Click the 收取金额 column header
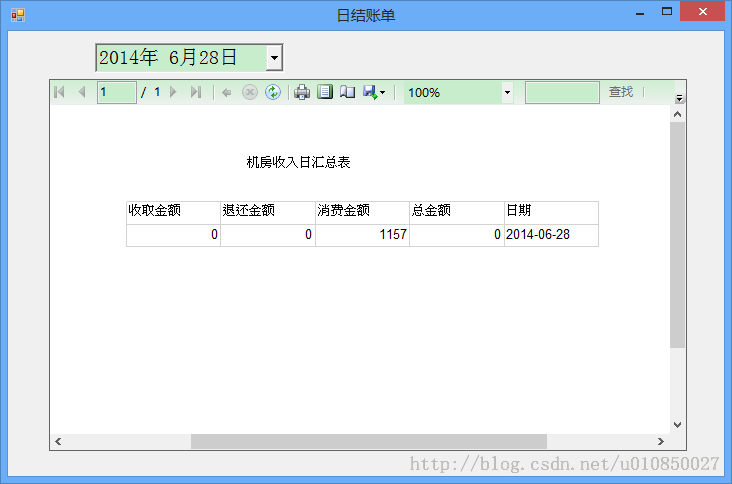The image size is (732, 484). [x=173, y=213]
